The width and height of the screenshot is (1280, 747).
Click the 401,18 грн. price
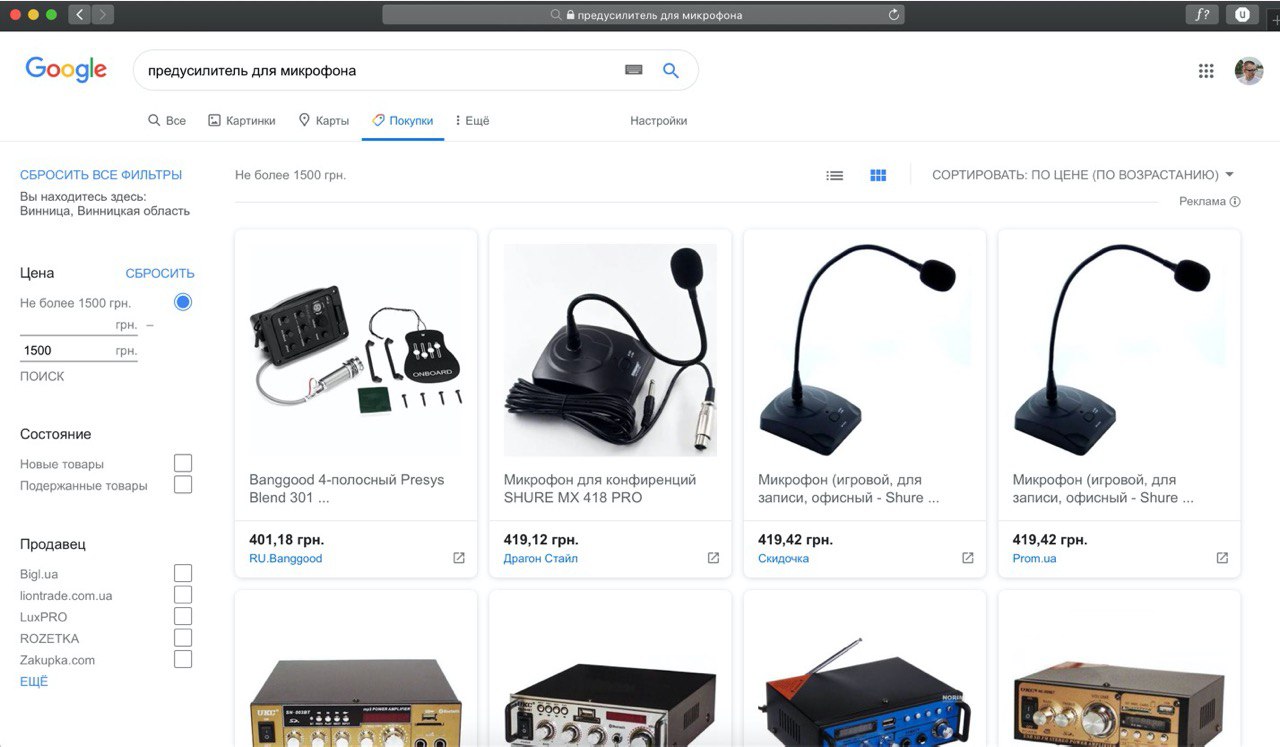click(288, 540)
